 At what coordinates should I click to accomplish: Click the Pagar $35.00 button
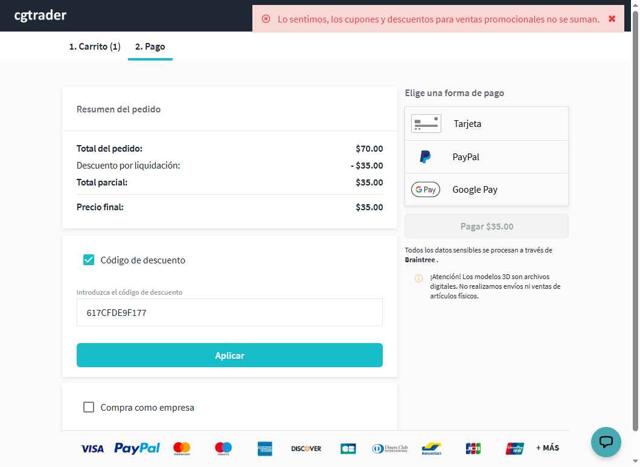[486, 226]
